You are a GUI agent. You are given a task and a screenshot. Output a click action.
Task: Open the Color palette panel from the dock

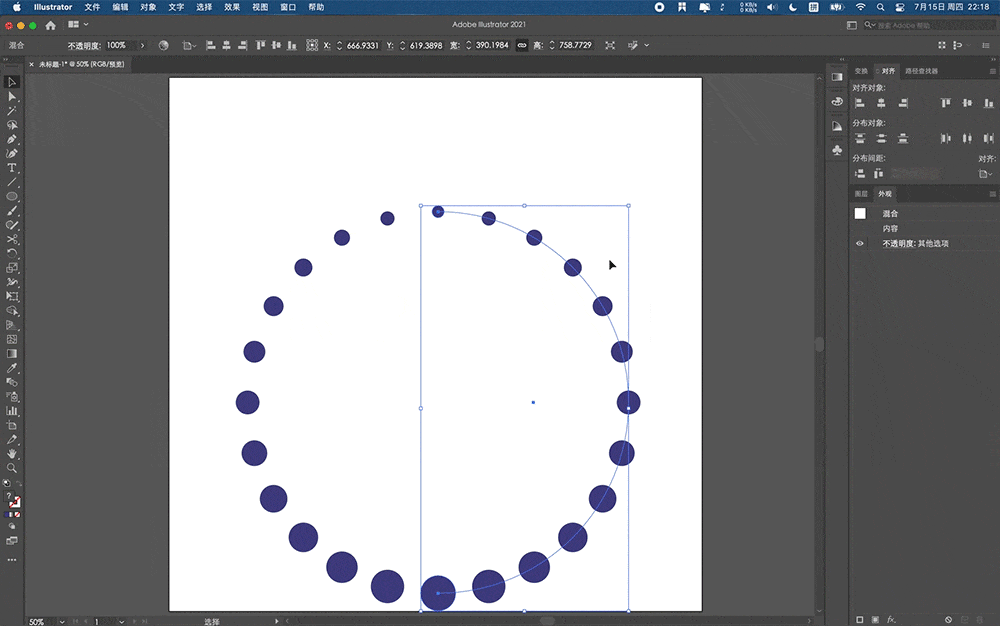[x=837, y=101]
